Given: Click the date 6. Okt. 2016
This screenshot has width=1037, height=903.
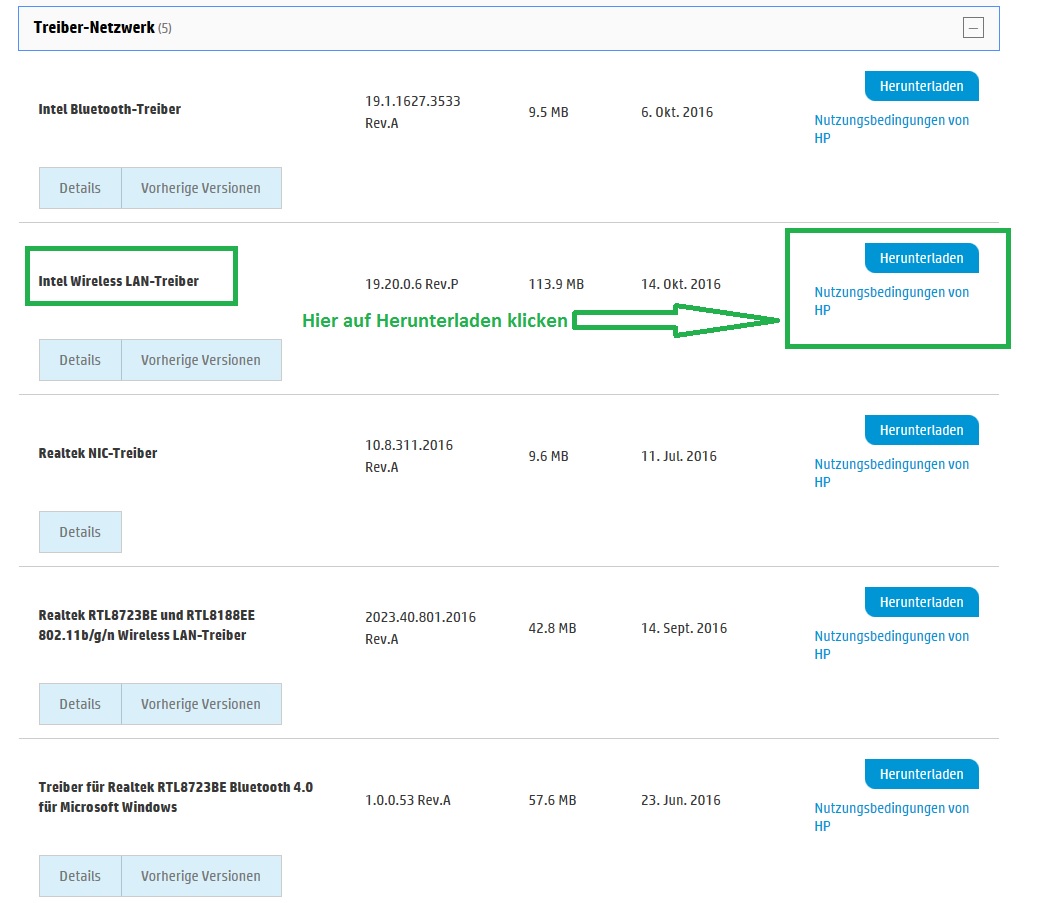Looking at the screenshot, I should [x=677, y=112].
